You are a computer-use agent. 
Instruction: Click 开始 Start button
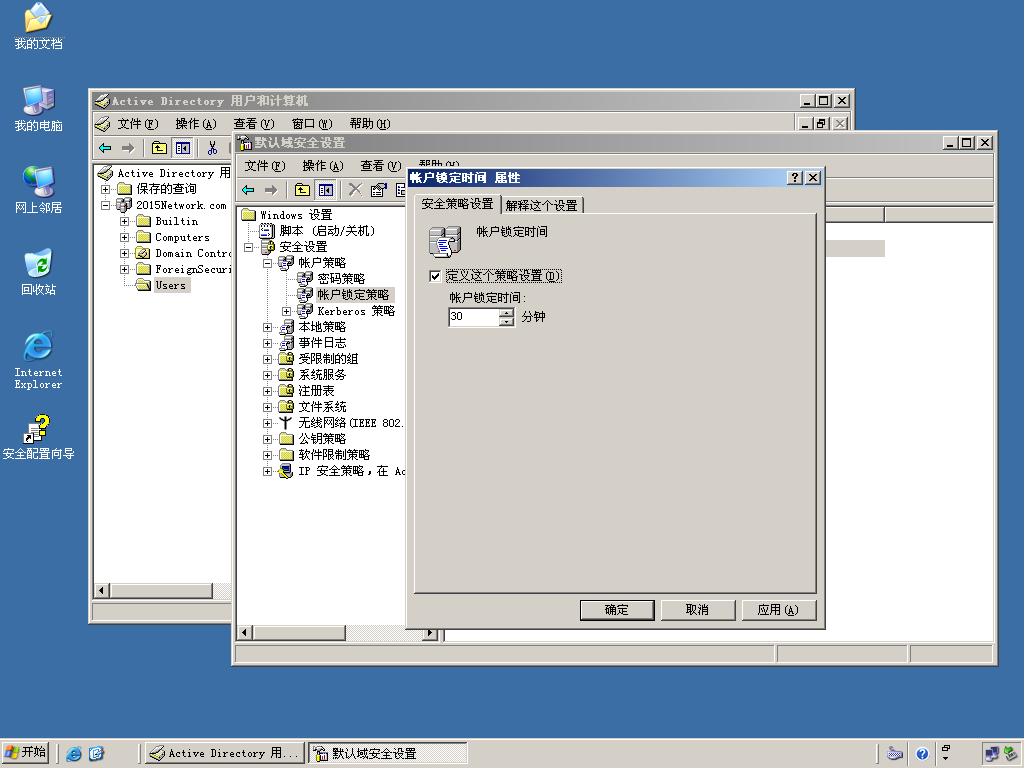[x=25, y=753]
